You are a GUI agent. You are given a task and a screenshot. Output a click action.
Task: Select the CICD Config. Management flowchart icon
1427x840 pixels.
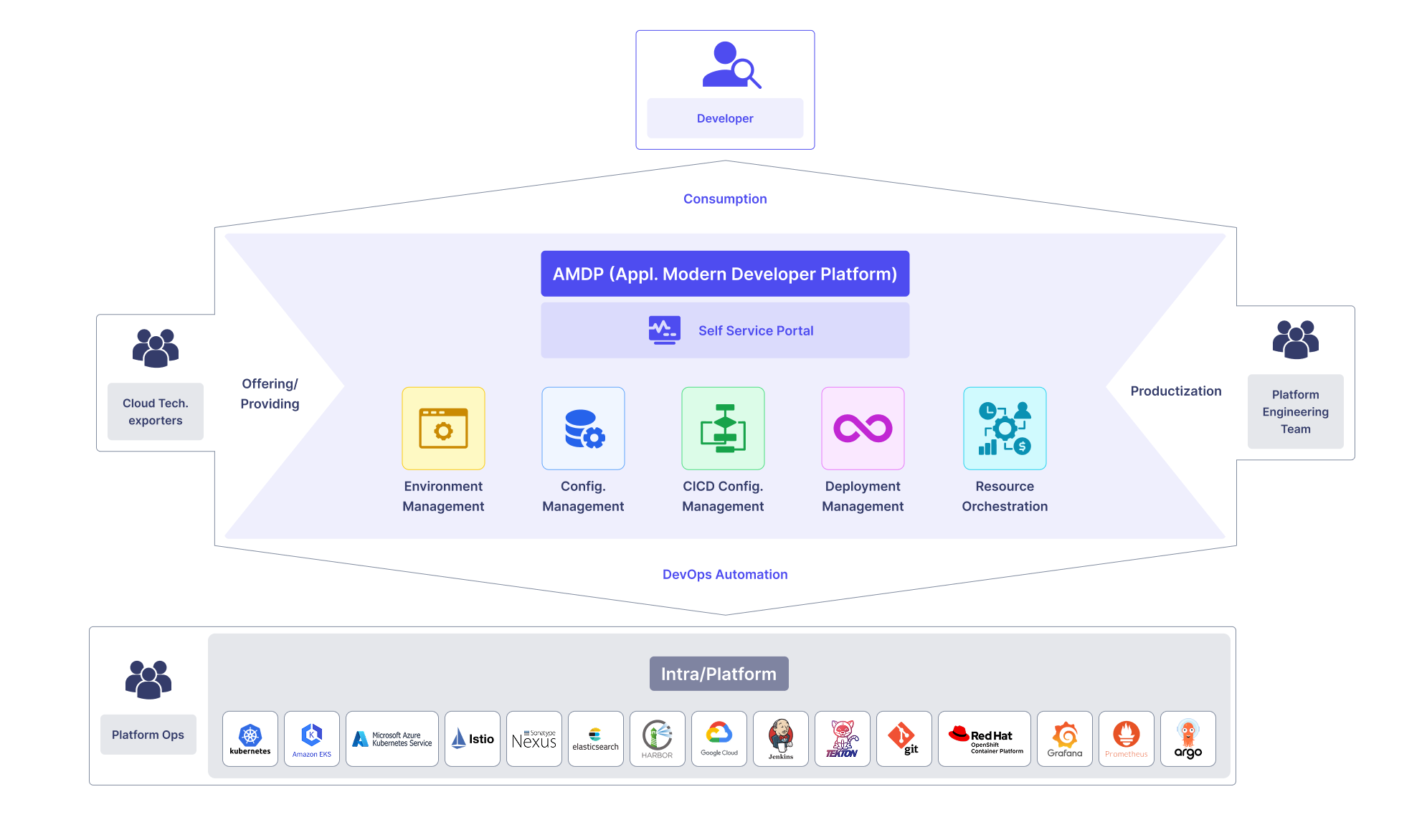click(723, 429)
